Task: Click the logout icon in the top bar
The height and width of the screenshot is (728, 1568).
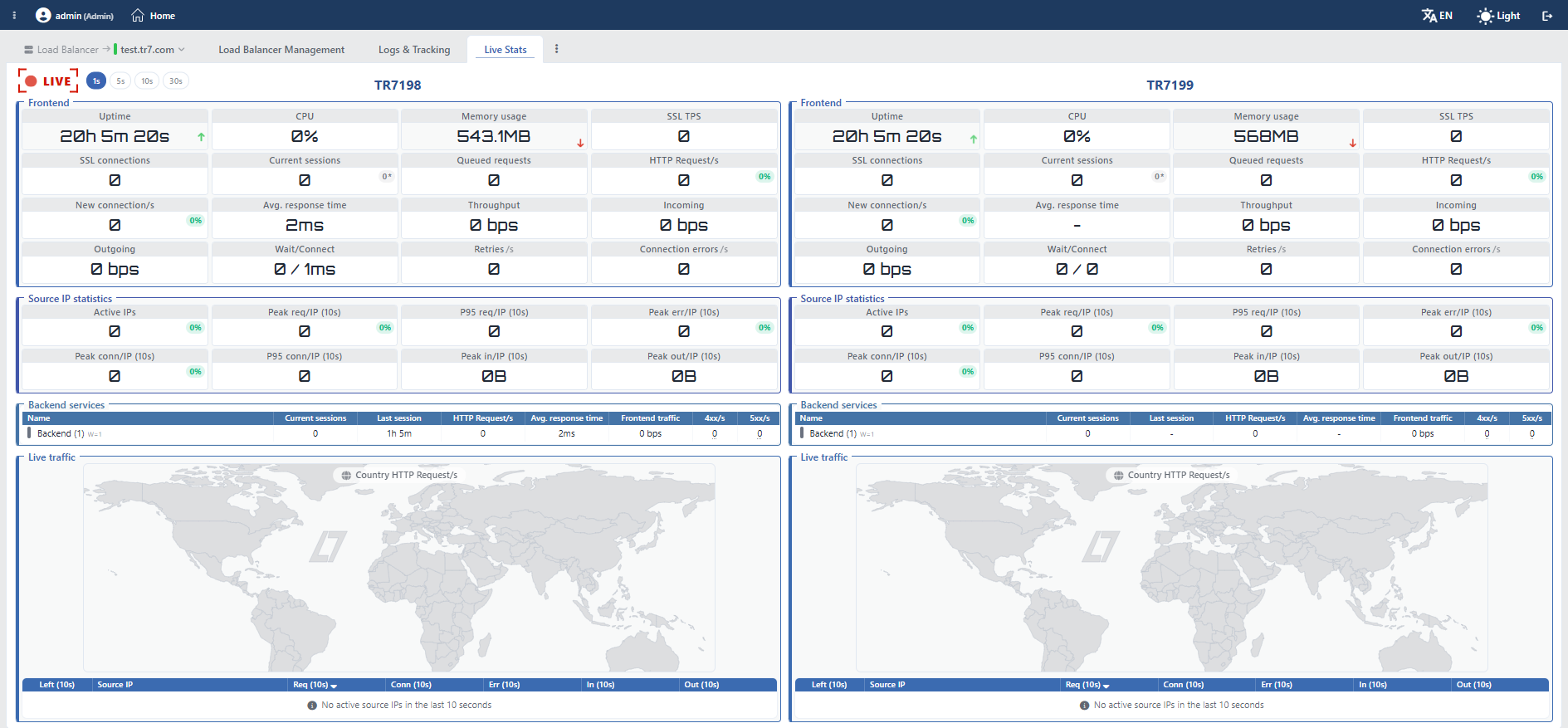Action: (x=1547, y=16)
